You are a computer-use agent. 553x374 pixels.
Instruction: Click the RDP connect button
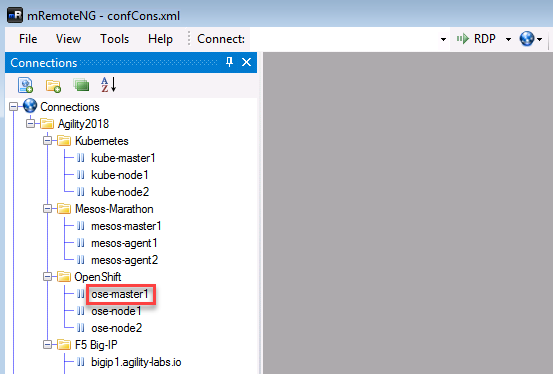(x=477, y=38)
